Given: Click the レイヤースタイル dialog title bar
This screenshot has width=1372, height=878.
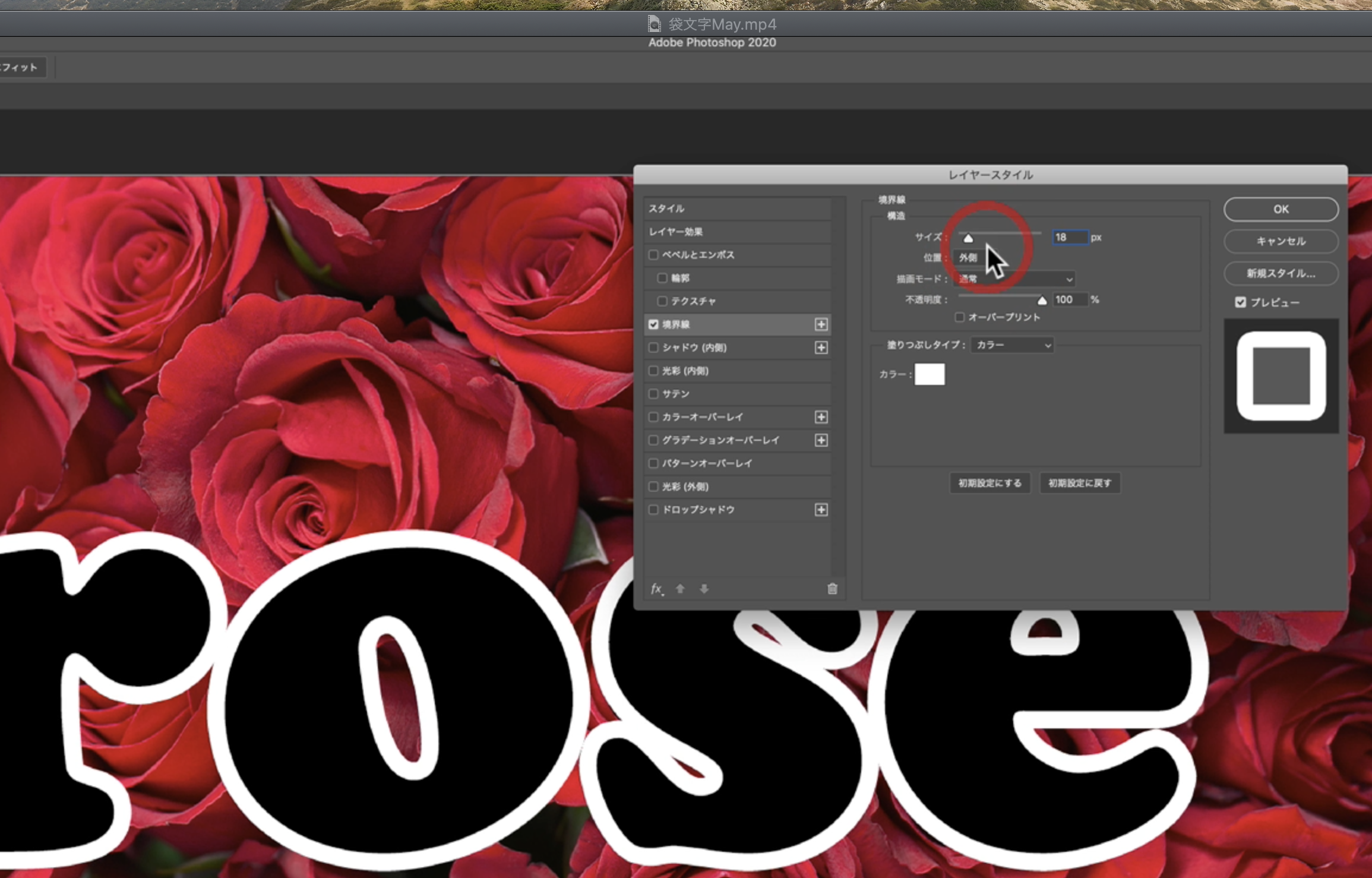Looking at the screenshot, I should [x=990, y=175].
